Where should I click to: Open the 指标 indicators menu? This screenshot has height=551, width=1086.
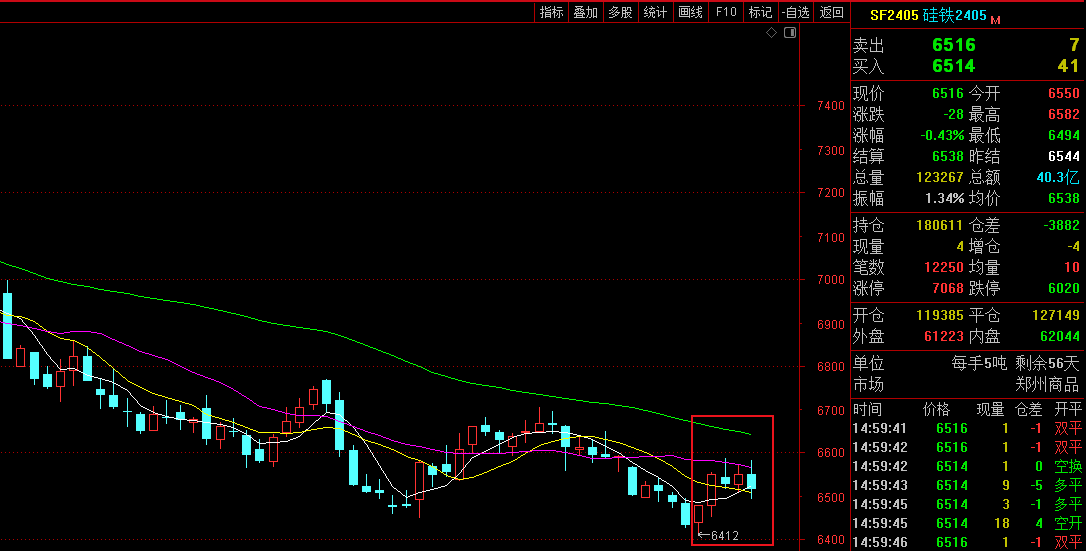551,12
